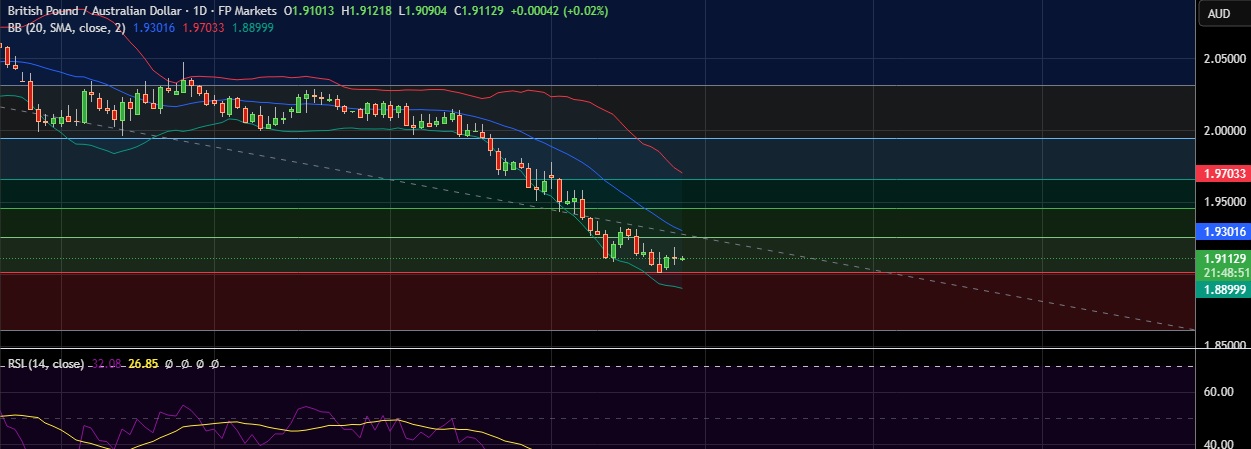Screen dimensions: 1251x449
Task: Click the 2.00000 price scale tick
Action: click(x=1223, y=130)
